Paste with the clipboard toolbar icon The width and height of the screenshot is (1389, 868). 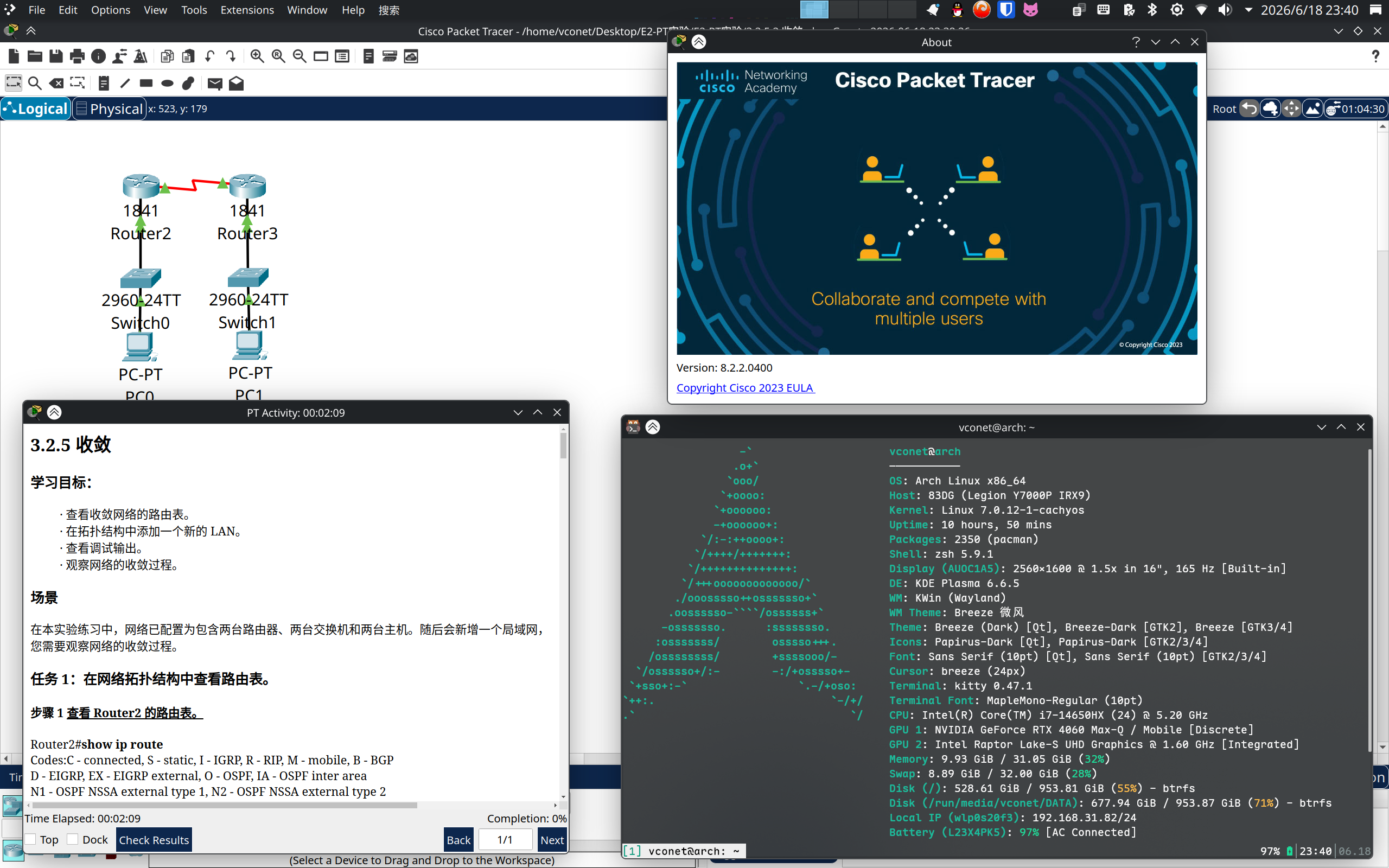(188, 56)
